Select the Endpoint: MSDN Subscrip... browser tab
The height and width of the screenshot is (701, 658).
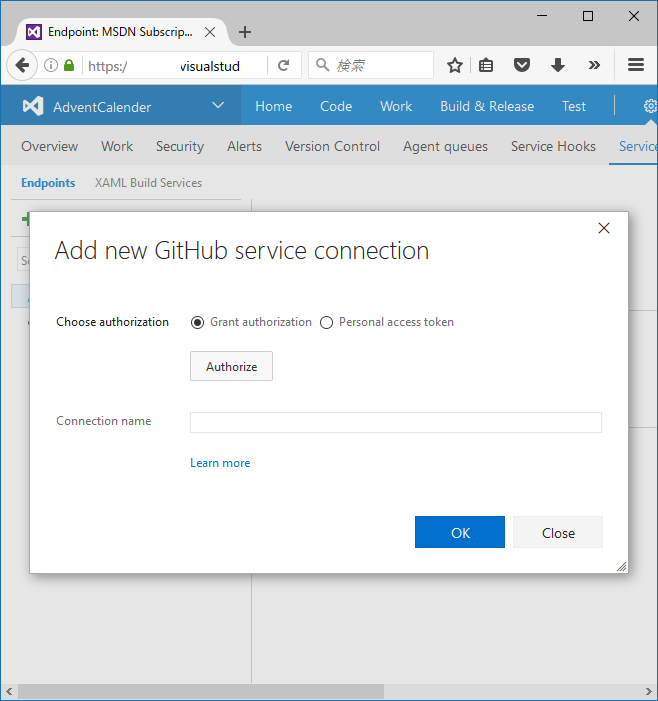click(120, 32)
